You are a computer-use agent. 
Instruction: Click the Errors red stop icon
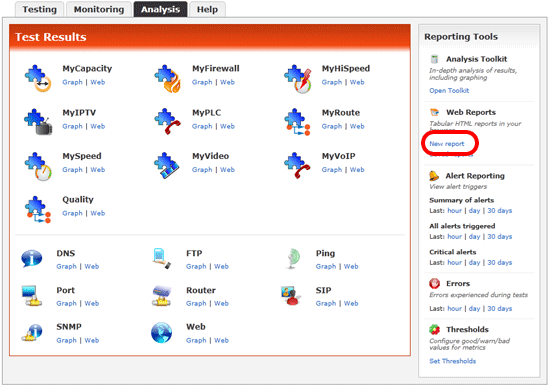[x=434, y=283]
